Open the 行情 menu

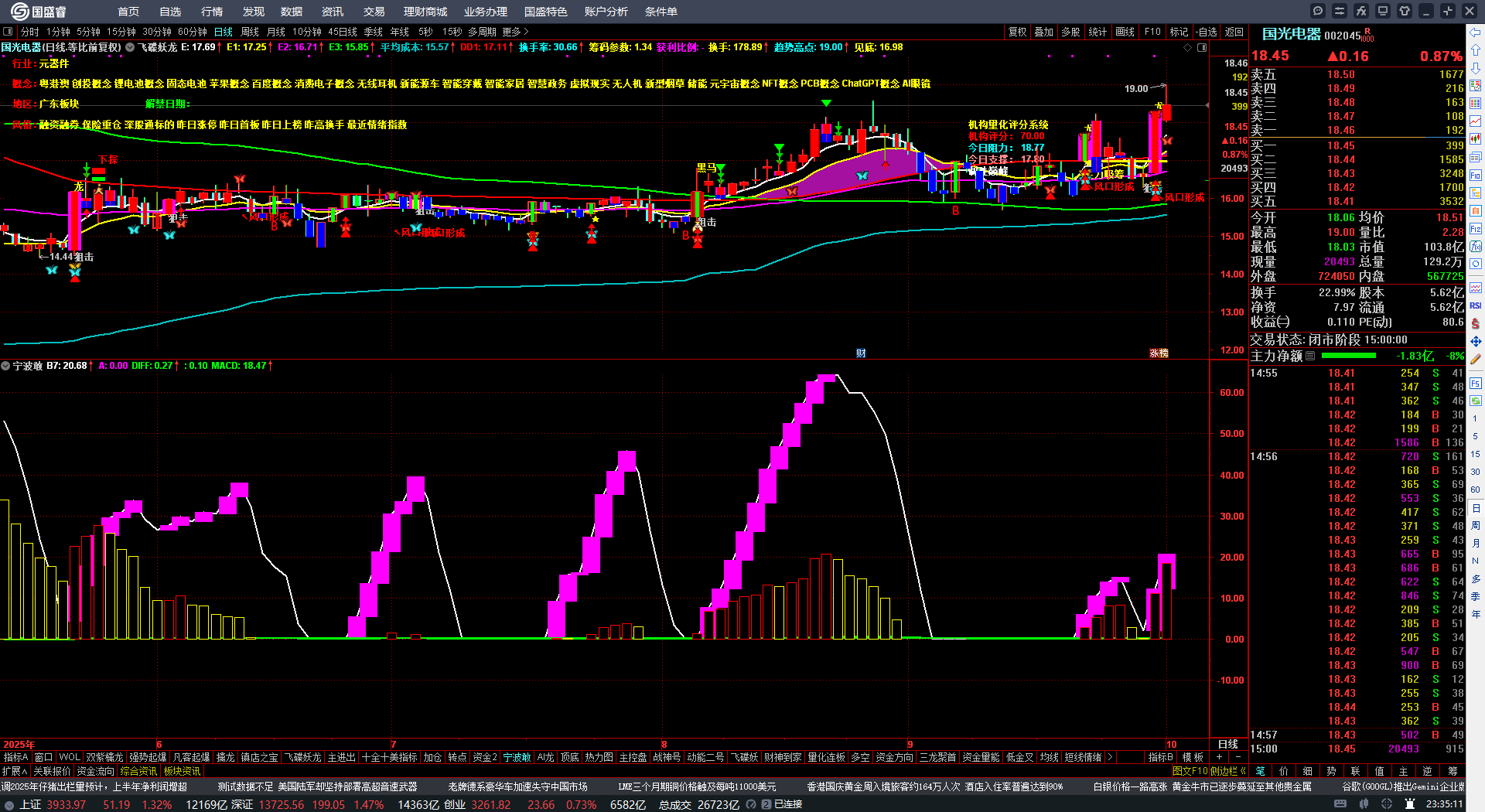pyautogui.click(x=211, y=12)
